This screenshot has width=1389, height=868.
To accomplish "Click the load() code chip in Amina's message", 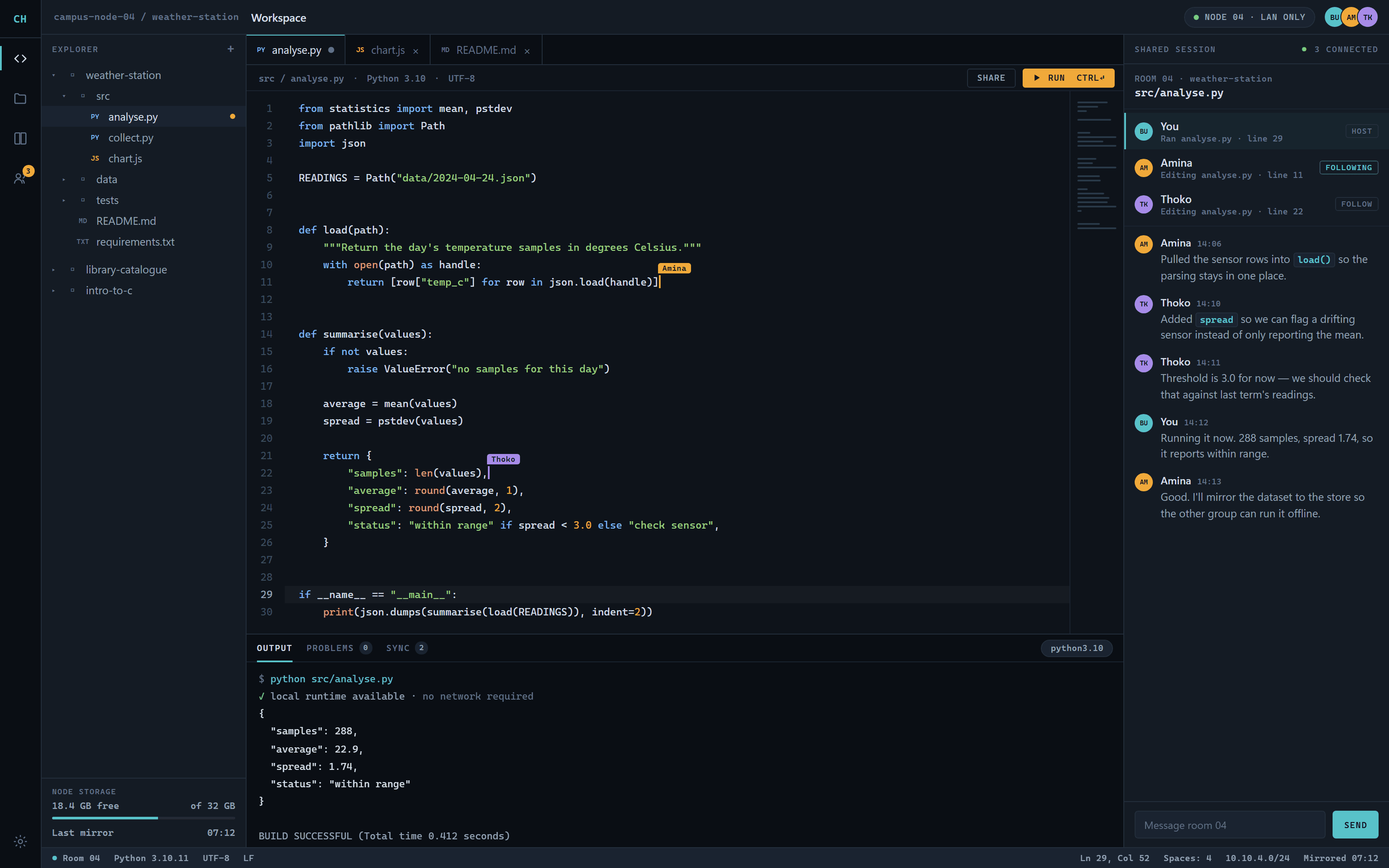I will (1314, 260).
